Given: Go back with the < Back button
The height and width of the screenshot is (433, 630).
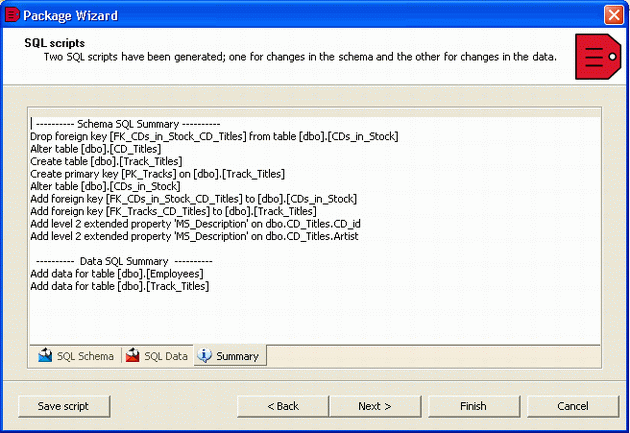Looking at the screenshot, I should pos(283,406).
